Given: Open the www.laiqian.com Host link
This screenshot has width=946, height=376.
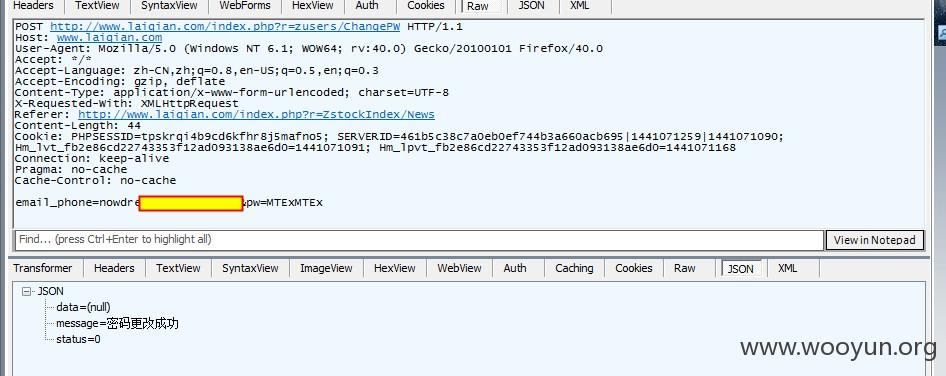Looking at the screenshot, I should pos(109,37).
